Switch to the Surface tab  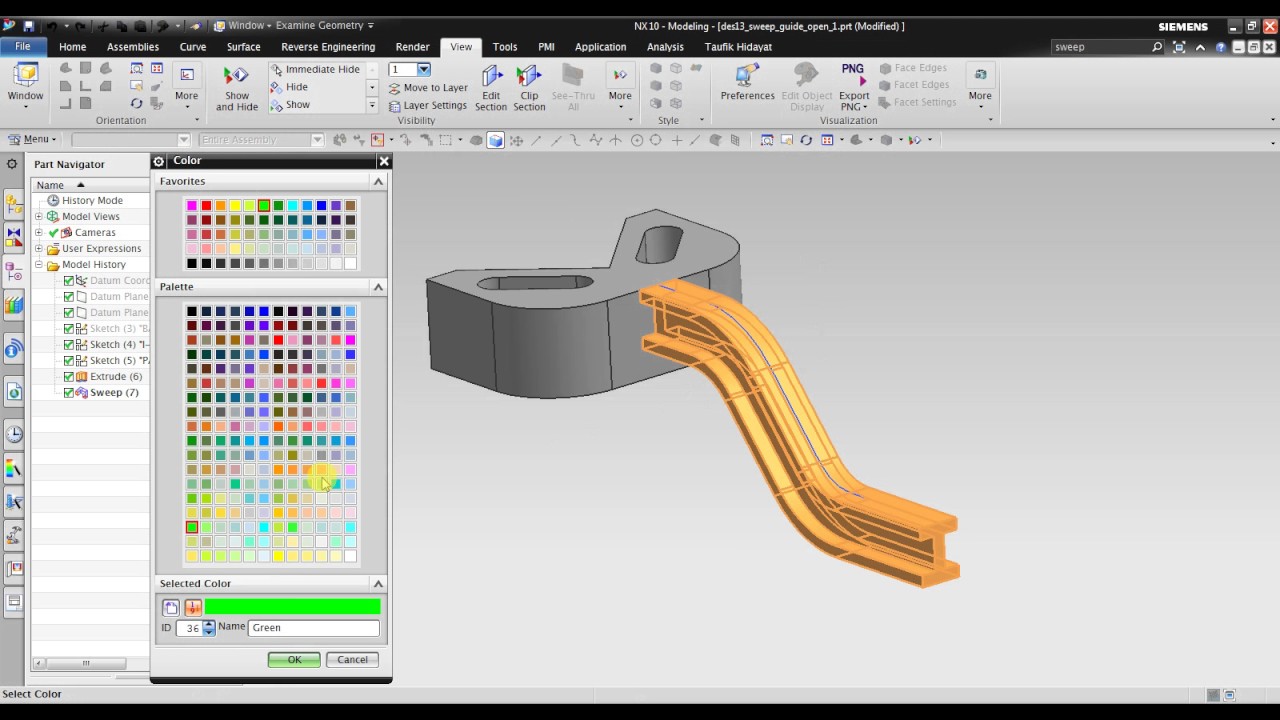tap(243, 47)
